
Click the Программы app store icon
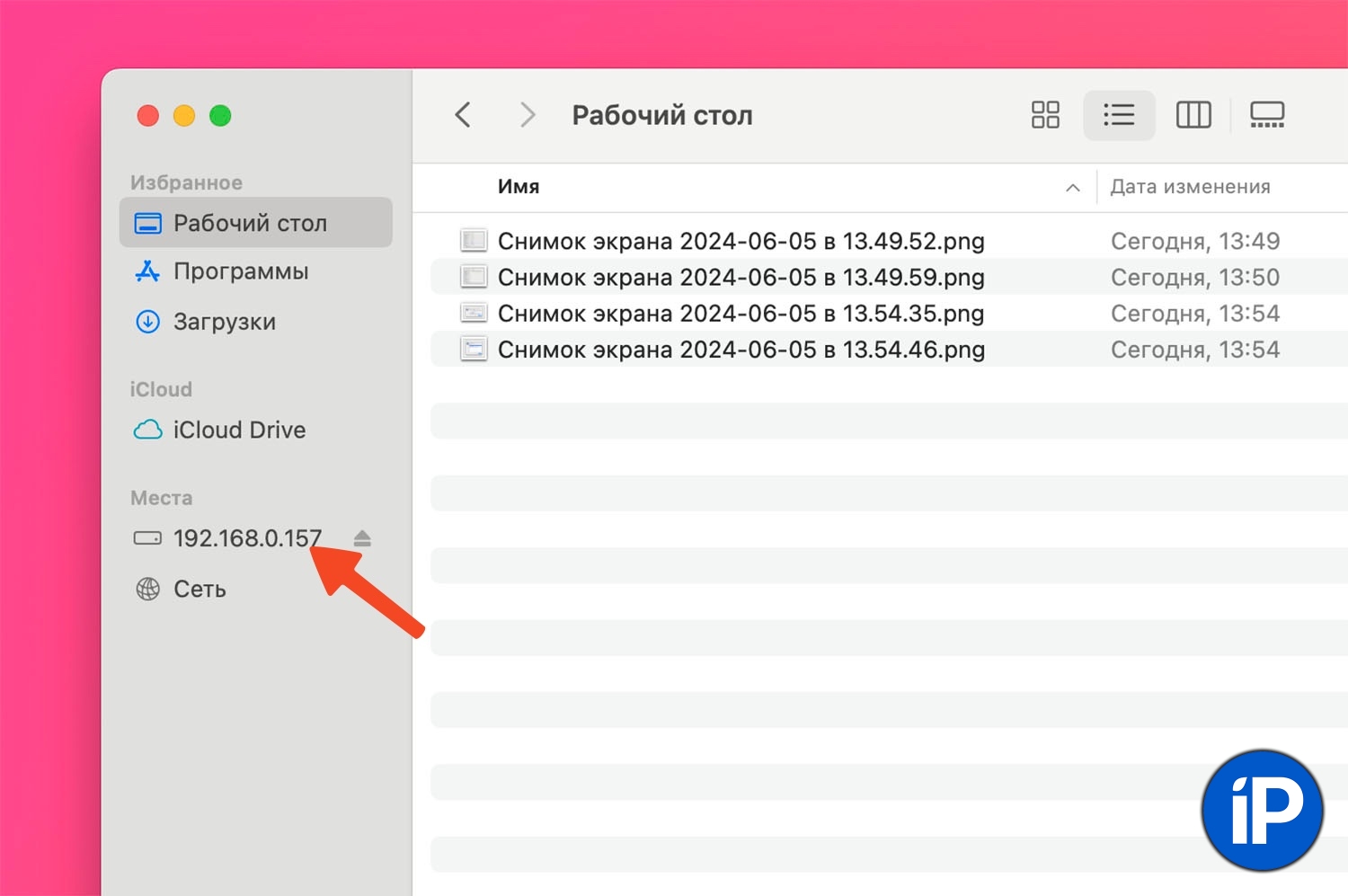147,271
